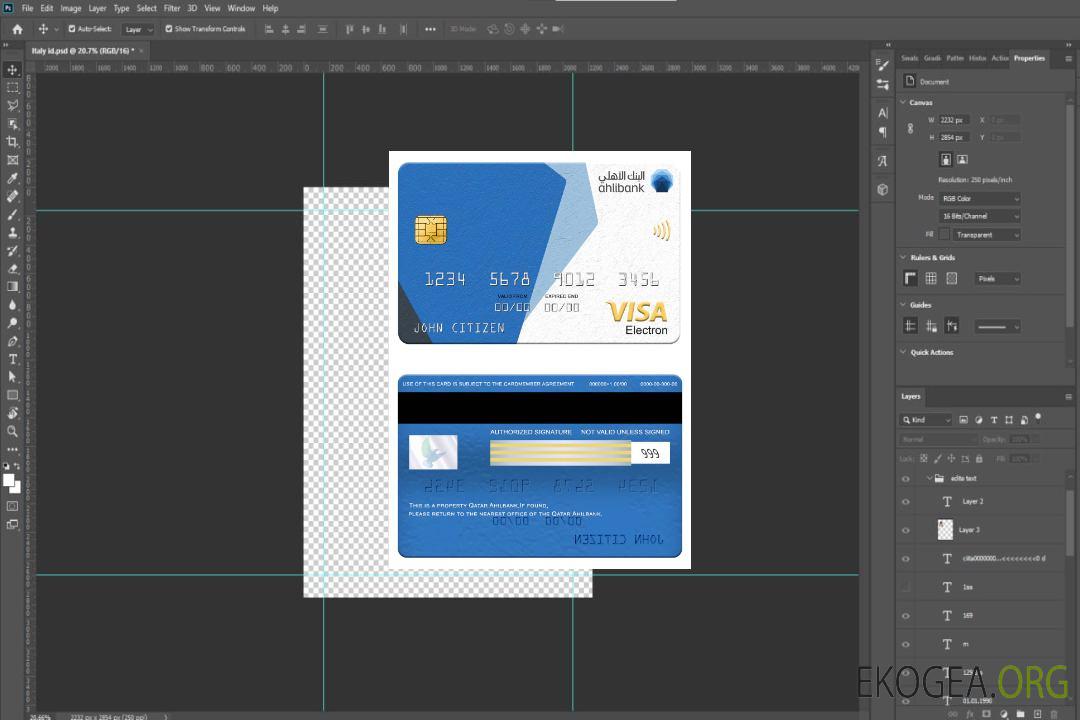This screenshot has width=1080, height=720.
Task: Select the Path Selection tool
Action: [12, 377]
